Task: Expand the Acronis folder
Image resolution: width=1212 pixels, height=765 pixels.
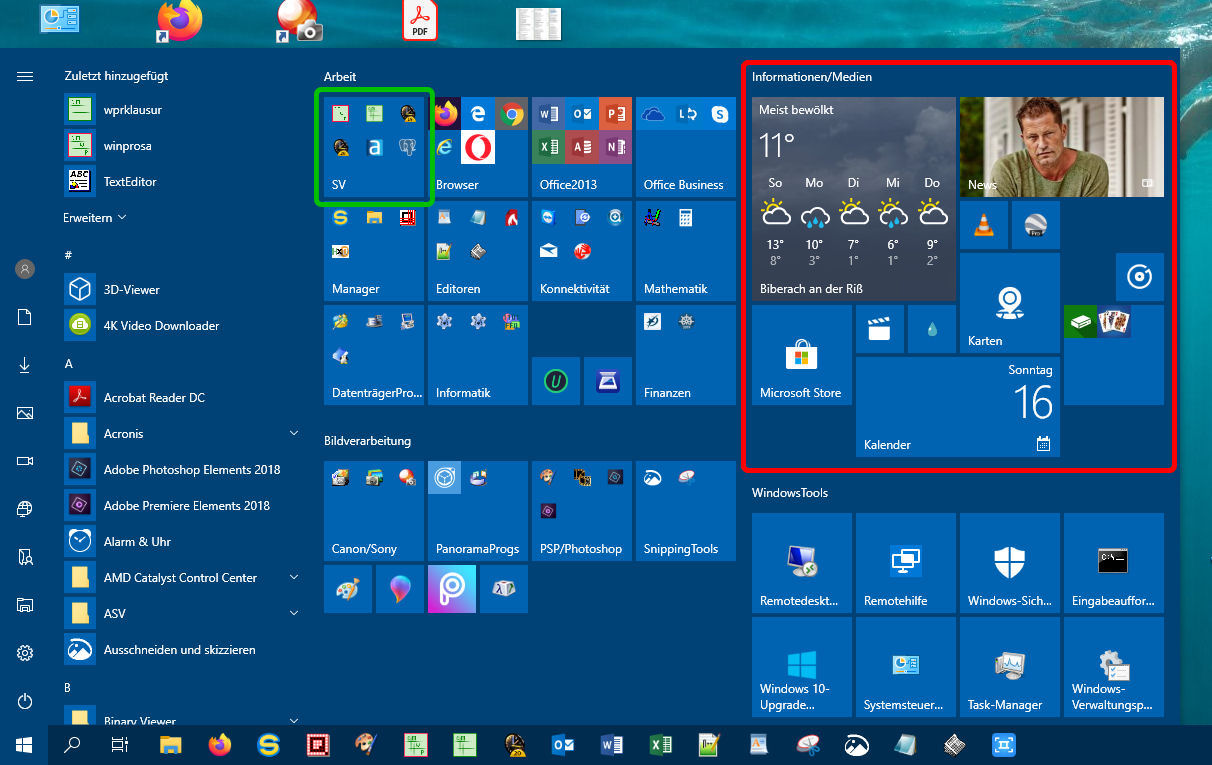Action: coord(294,433)
